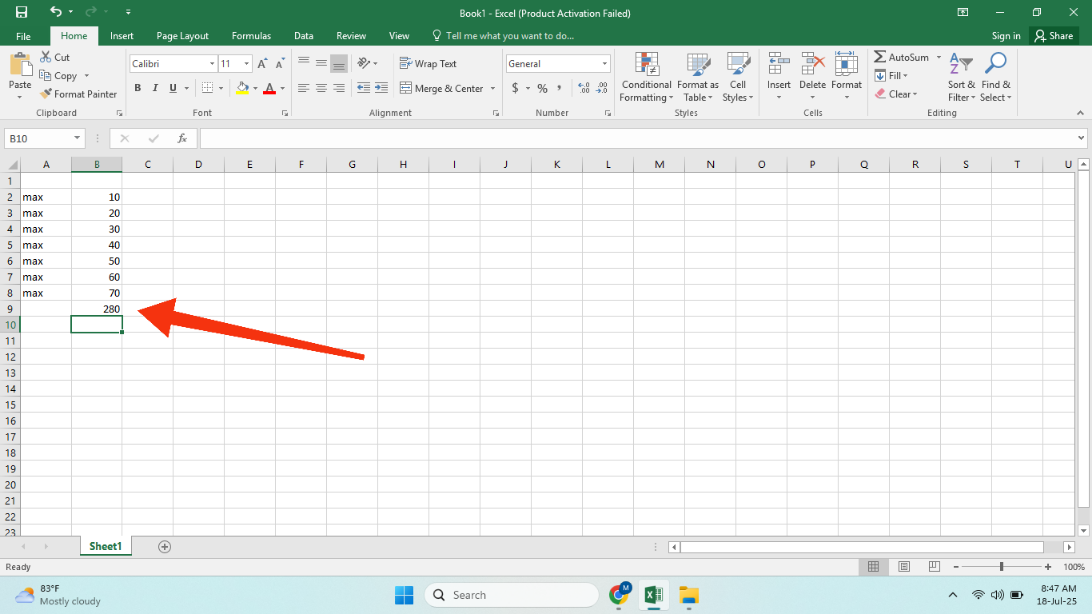The height and width of the screenshot is (614, 1092).
Task: Toggle Wrap Text on
Action: [x=428, y=63]
